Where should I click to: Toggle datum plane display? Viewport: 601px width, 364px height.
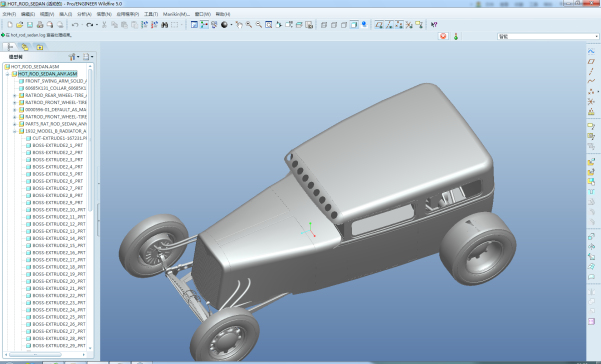point(379,25)
